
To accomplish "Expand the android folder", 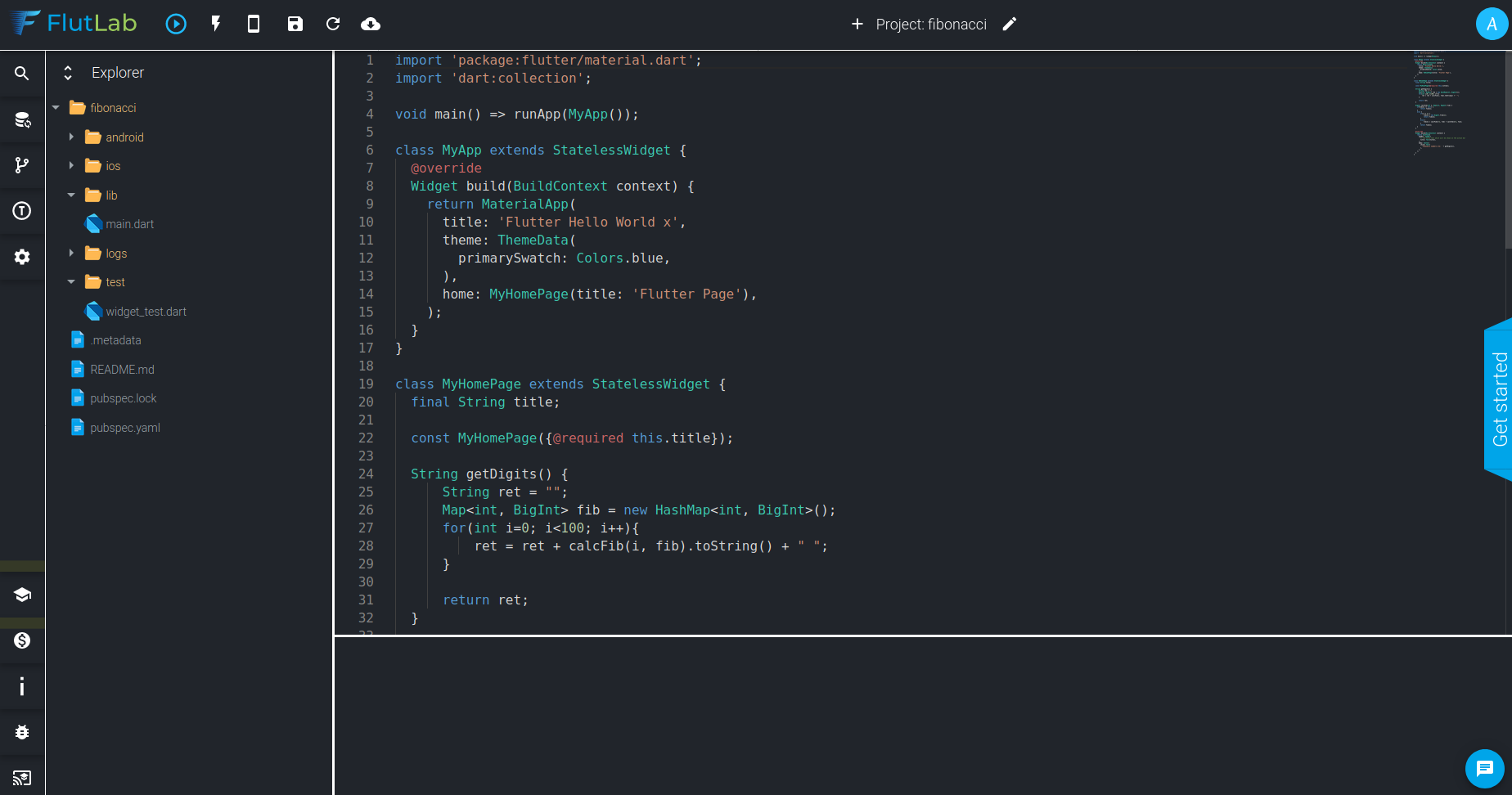I will tap(72, 137).
